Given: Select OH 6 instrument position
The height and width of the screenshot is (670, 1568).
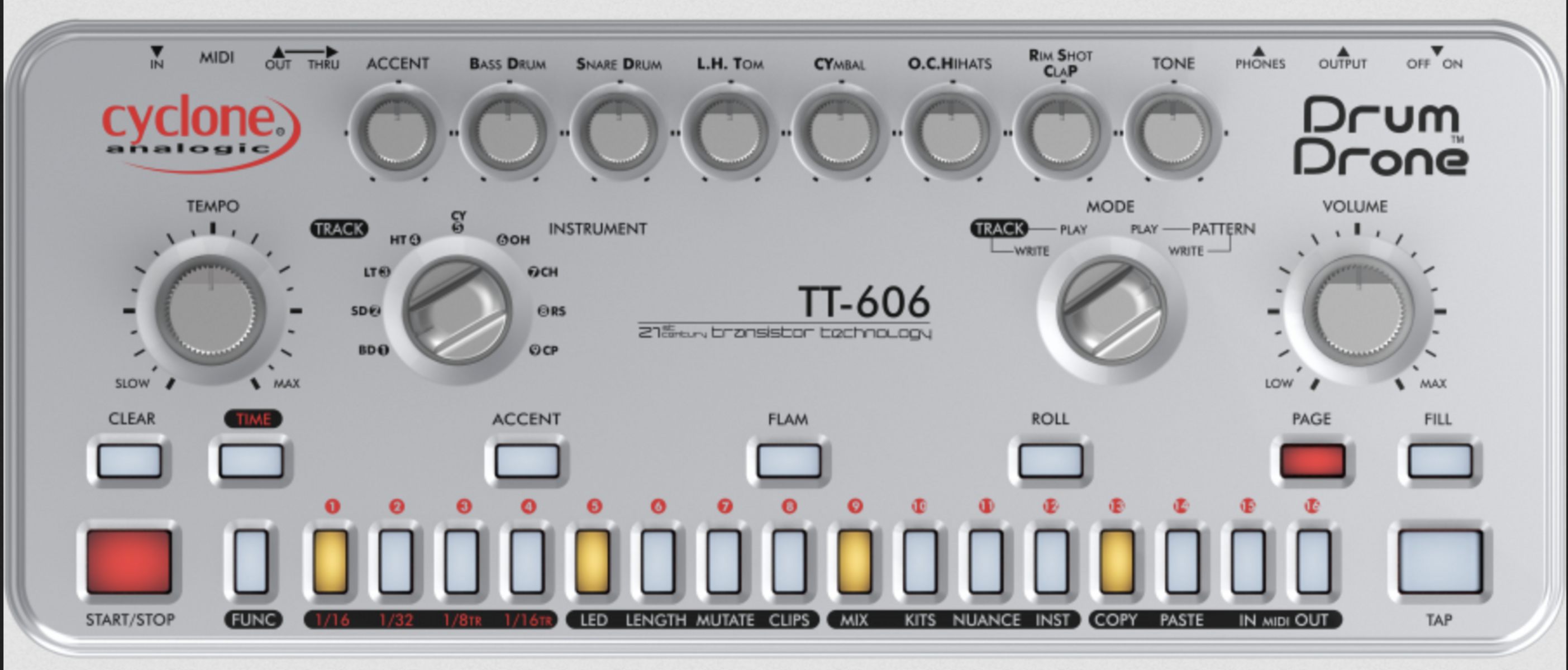Looking at the screenshot, I should pos(514,240).
